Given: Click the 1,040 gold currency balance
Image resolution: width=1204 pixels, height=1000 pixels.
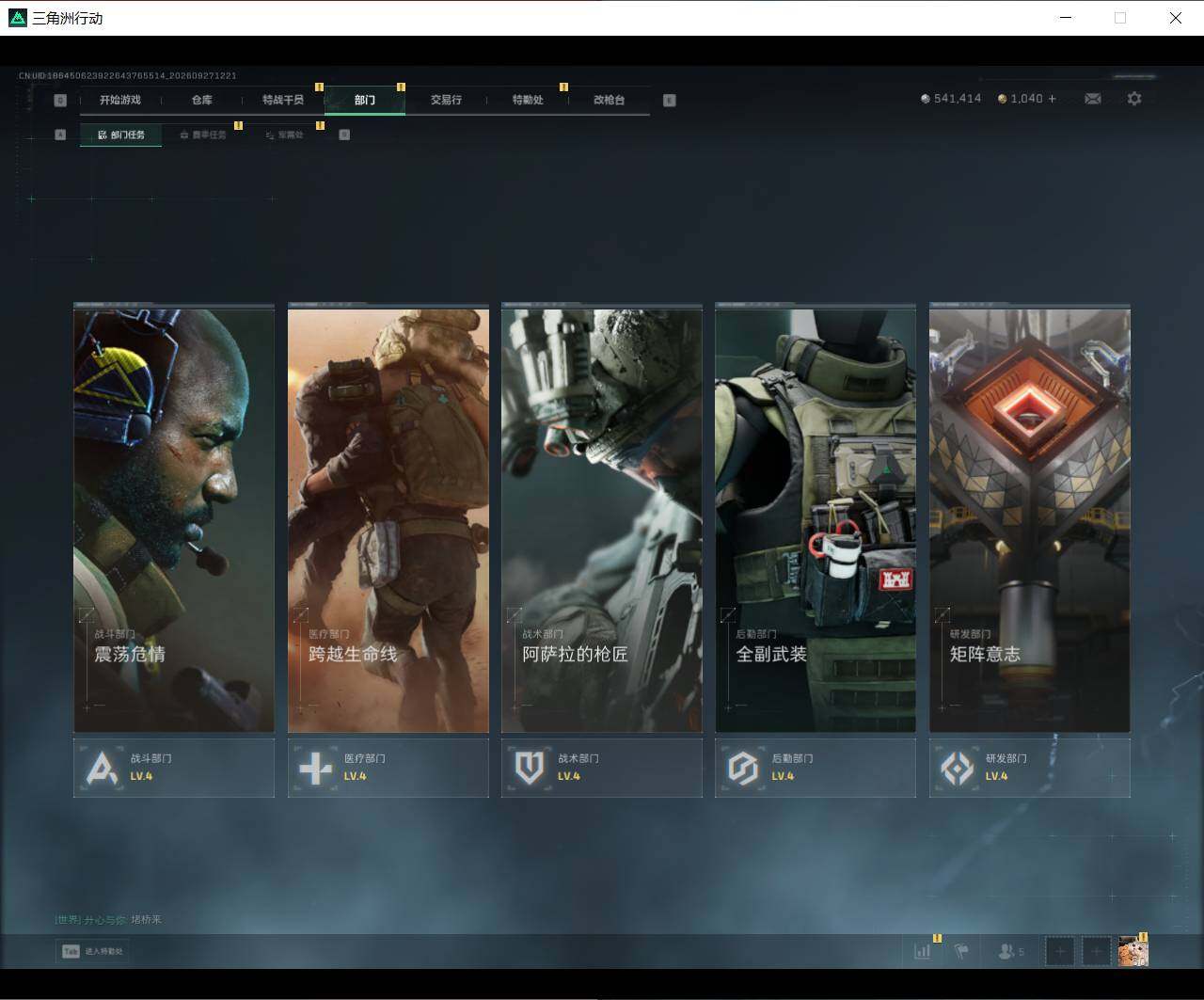Looking at the screenshot, I should (x=1027, y=99).
